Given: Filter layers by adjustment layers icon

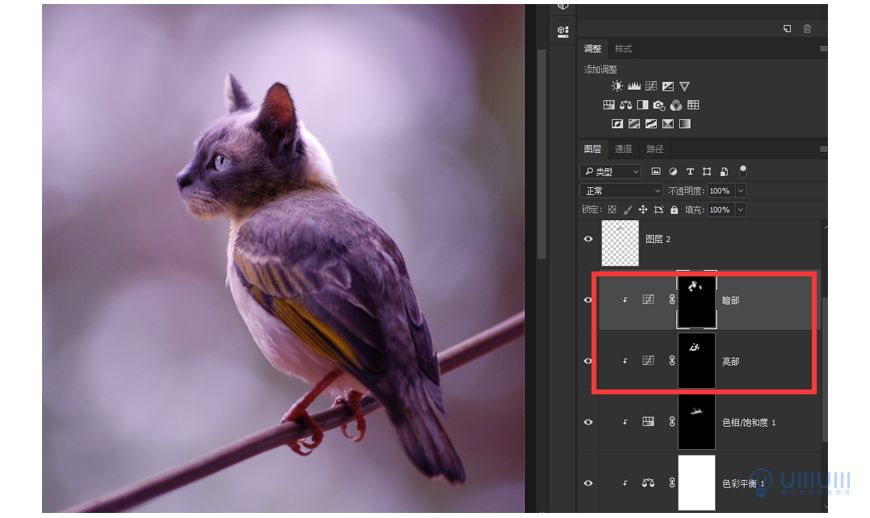Looking at the screenshot, I should pos(673,171).
